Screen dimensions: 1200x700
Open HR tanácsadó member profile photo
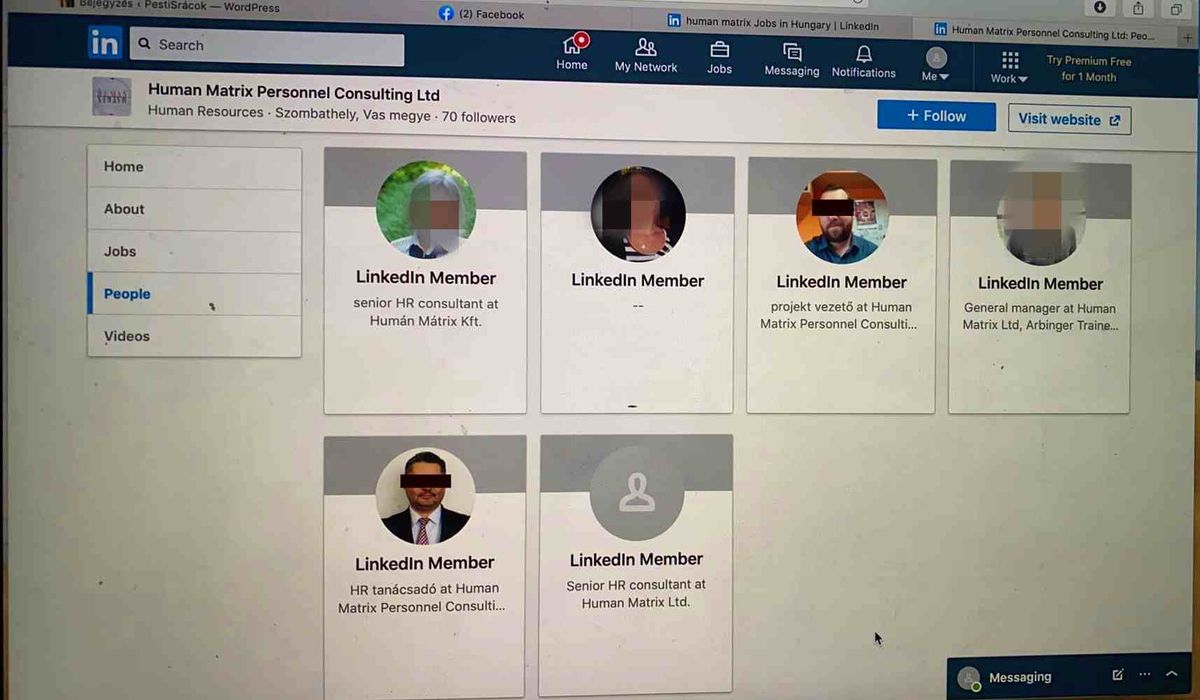tap(424, 496)
